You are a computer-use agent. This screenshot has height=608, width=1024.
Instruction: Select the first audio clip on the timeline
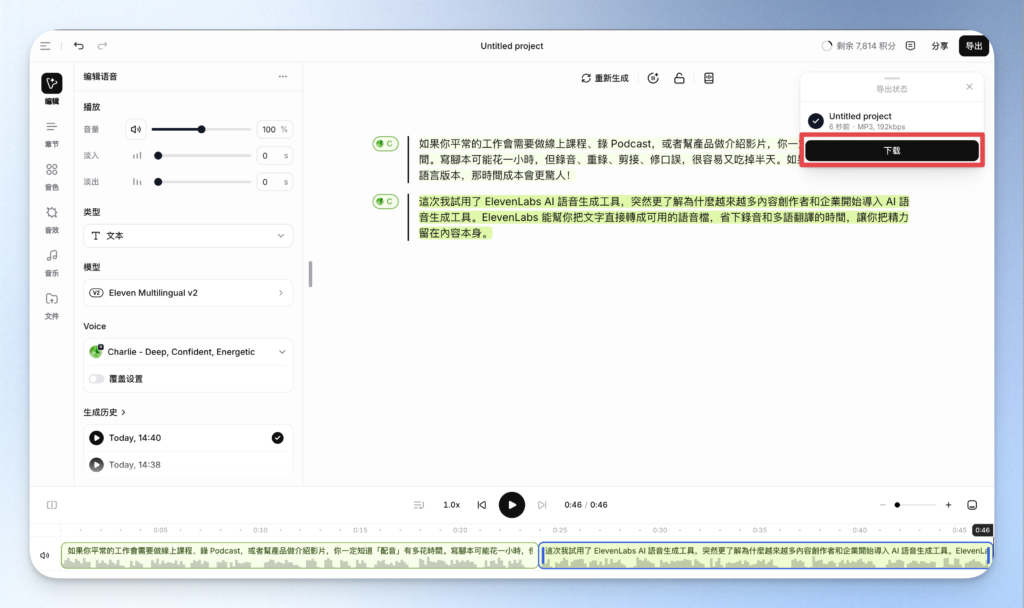(299, 555)
